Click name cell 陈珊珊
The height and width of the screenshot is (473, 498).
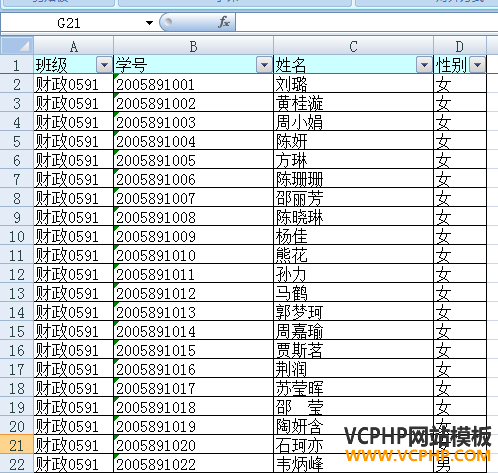pyautogui.click(x=353, y=179)
